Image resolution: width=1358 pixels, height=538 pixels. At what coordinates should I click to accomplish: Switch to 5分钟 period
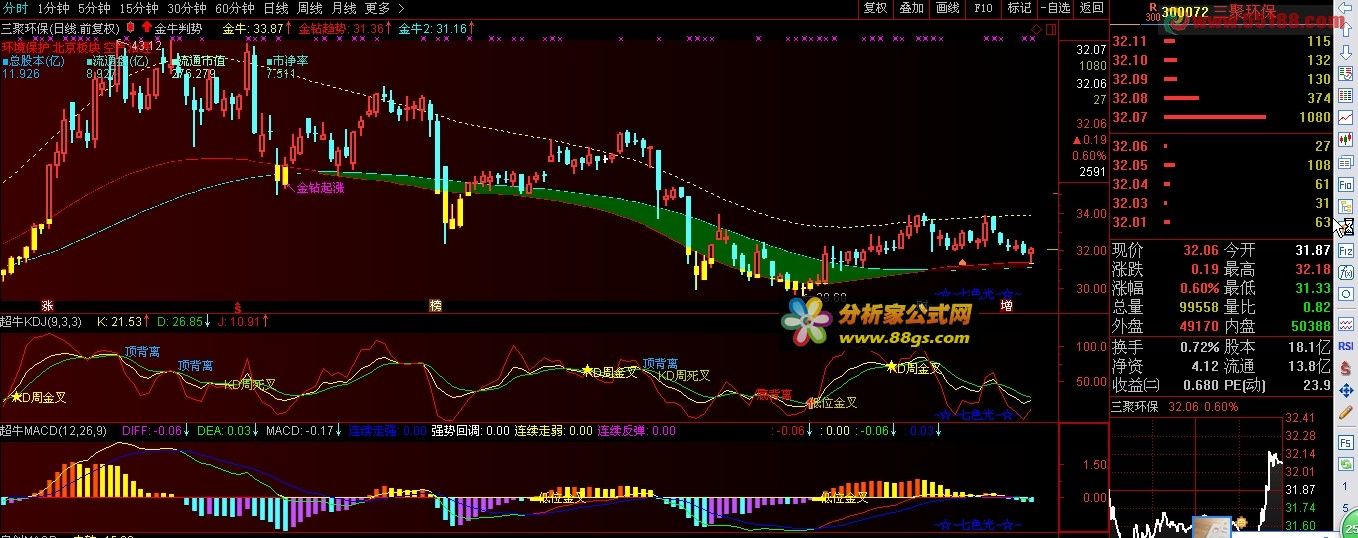(94, 8)
